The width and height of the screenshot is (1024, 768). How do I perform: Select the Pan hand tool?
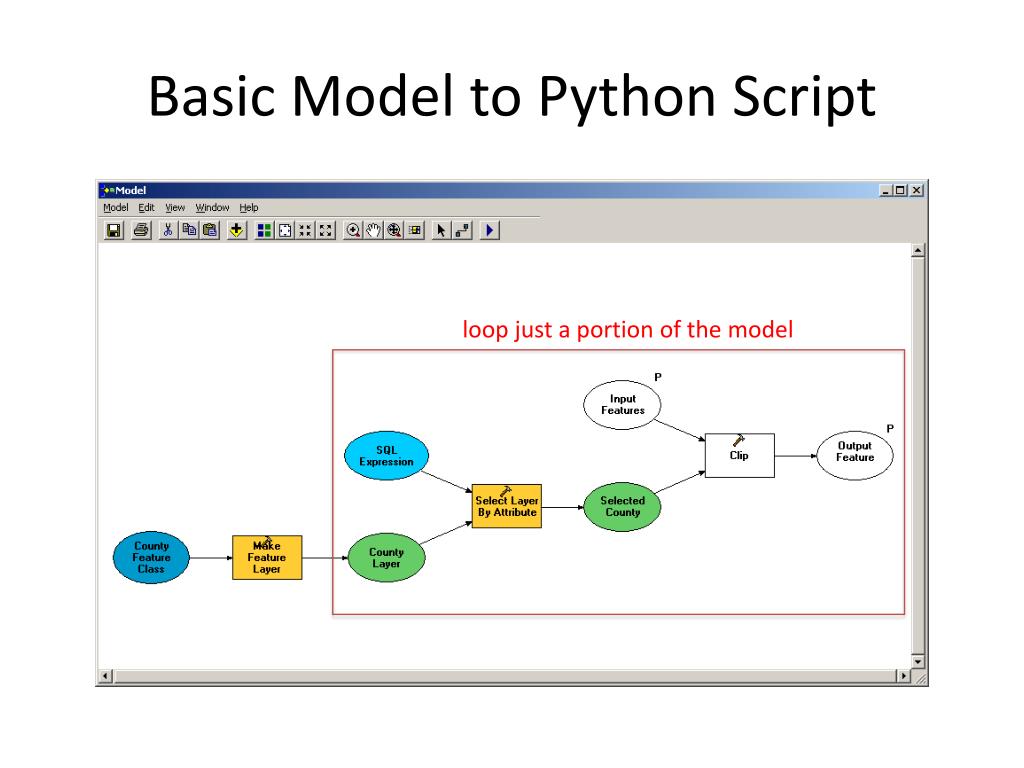click(373, 231)
